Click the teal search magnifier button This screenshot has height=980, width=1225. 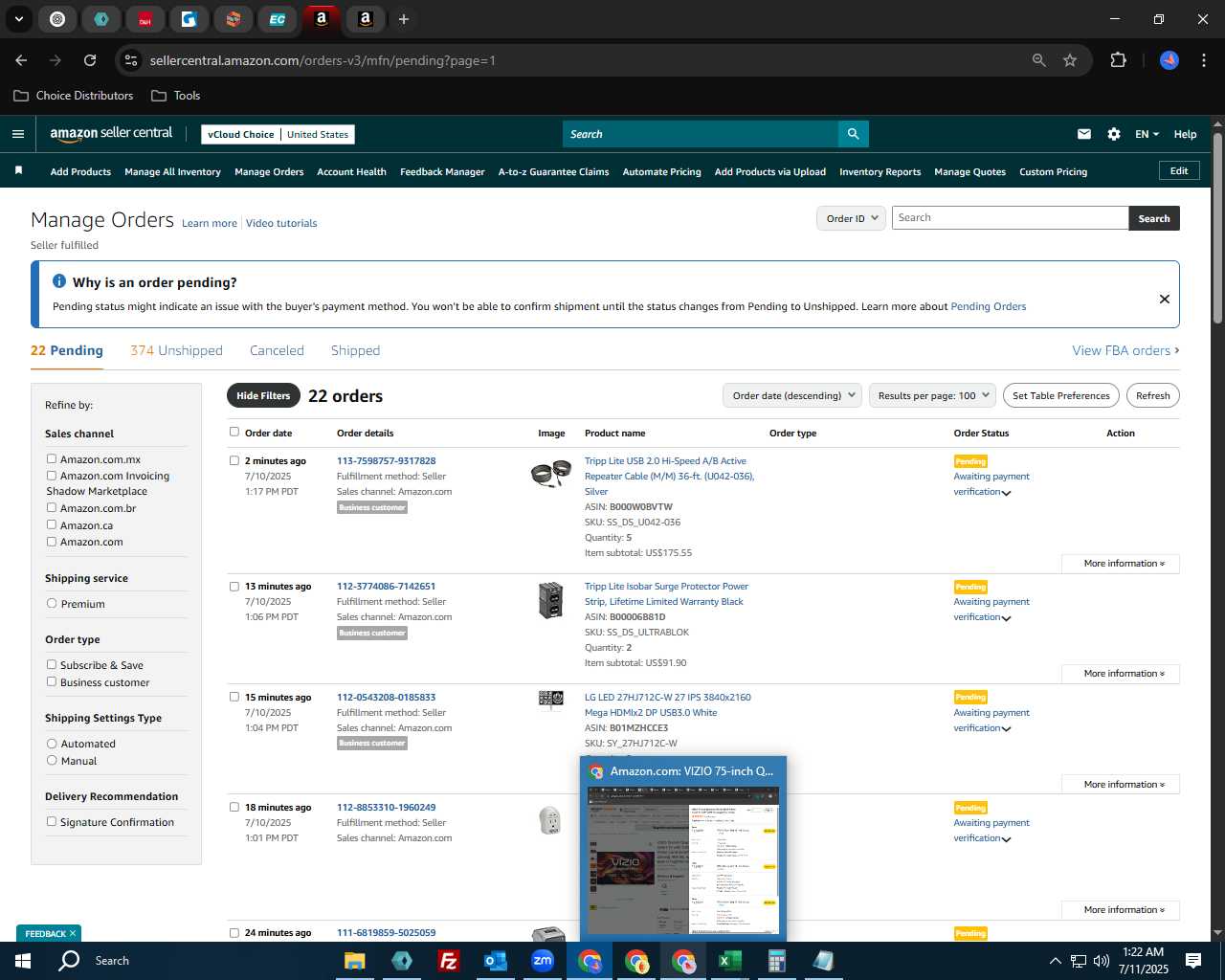(x=853, y=134)
